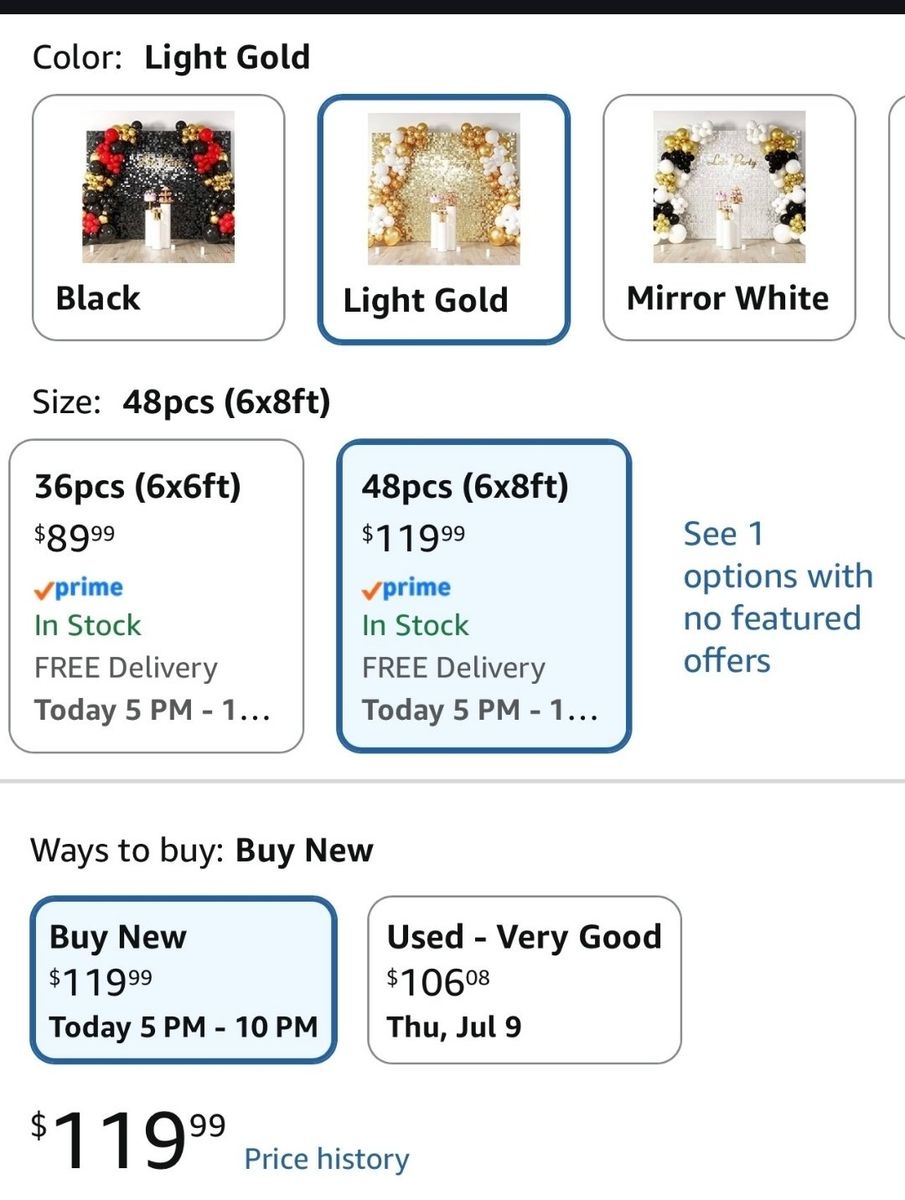905x1200 pixels.
Task: Select the 48pcs (6x8ft) size option
Action: pos(484,596)
